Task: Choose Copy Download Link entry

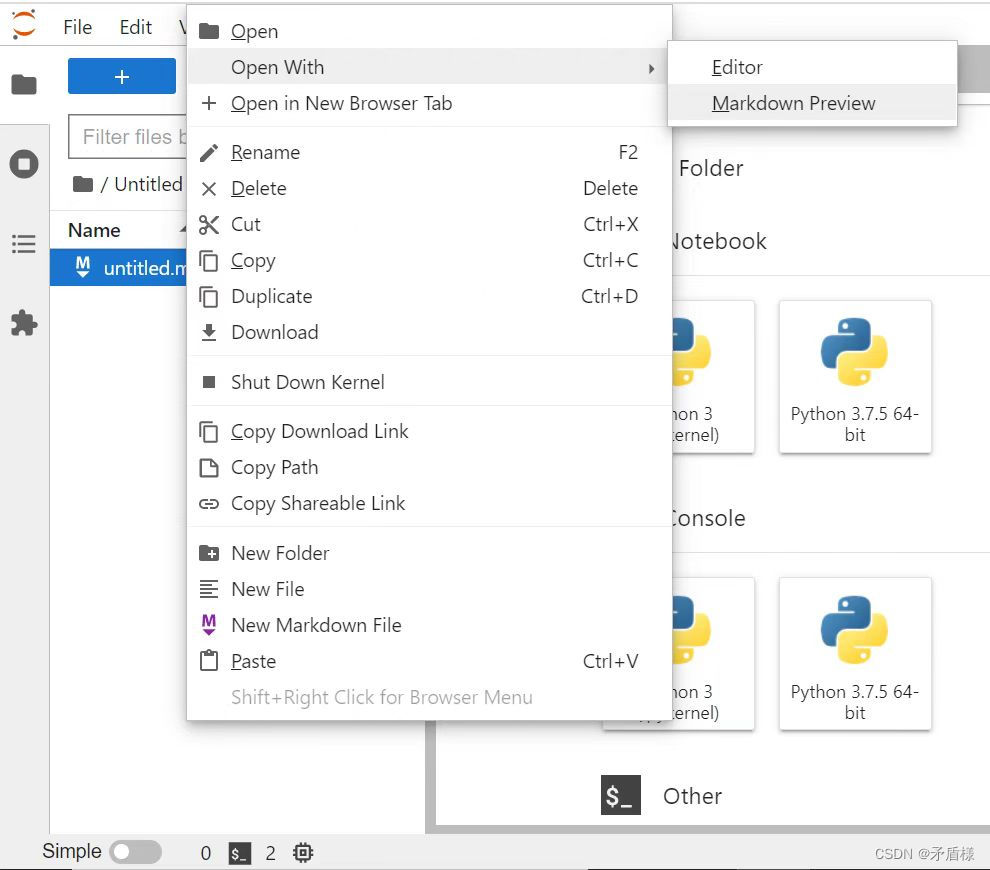Action: coord(429,431)
